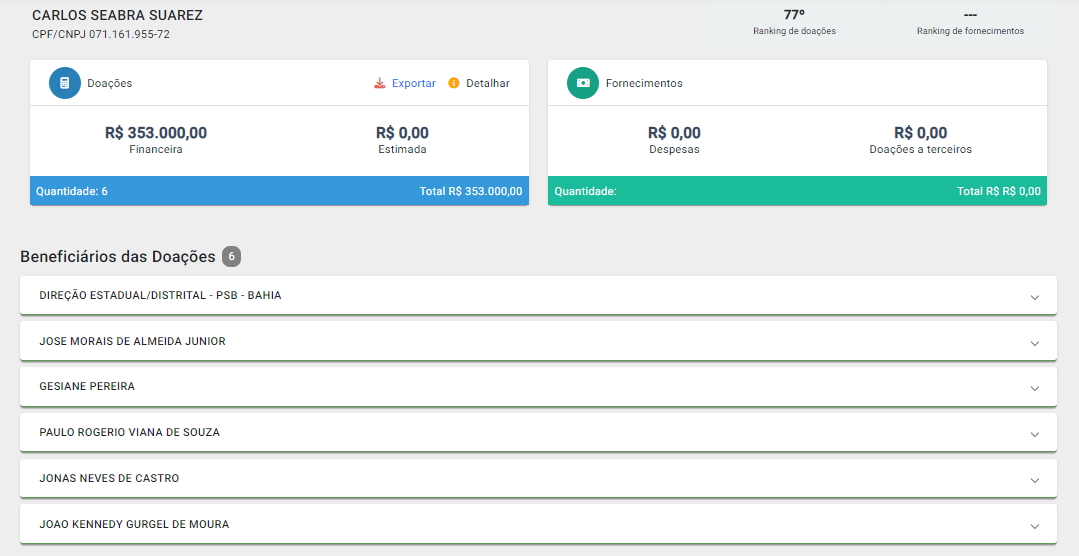Click the 77º donations ranking value
1079x556 pixels.
[x=794, y=14]
